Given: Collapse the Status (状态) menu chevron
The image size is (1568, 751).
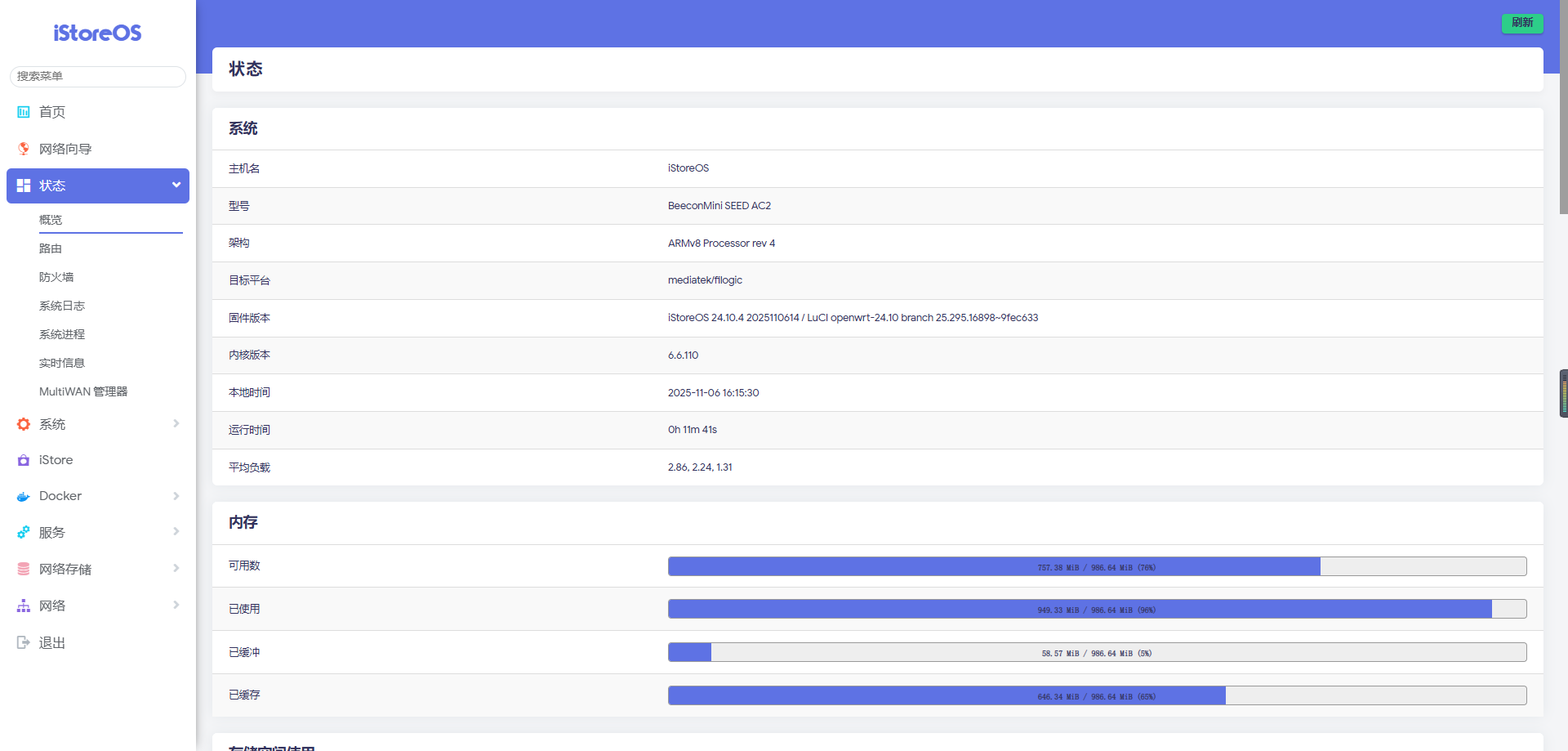Looking at the screenshot, I should (176, 186).
